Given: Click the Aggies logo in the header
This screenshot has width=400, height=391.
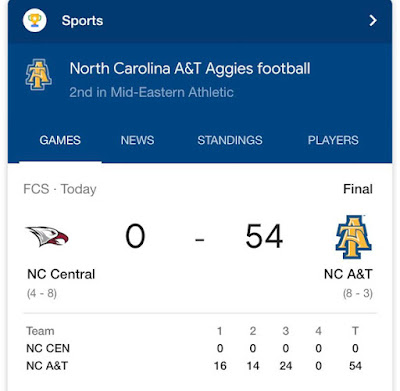Looking at the screenshot, I should tap(38, 75).
